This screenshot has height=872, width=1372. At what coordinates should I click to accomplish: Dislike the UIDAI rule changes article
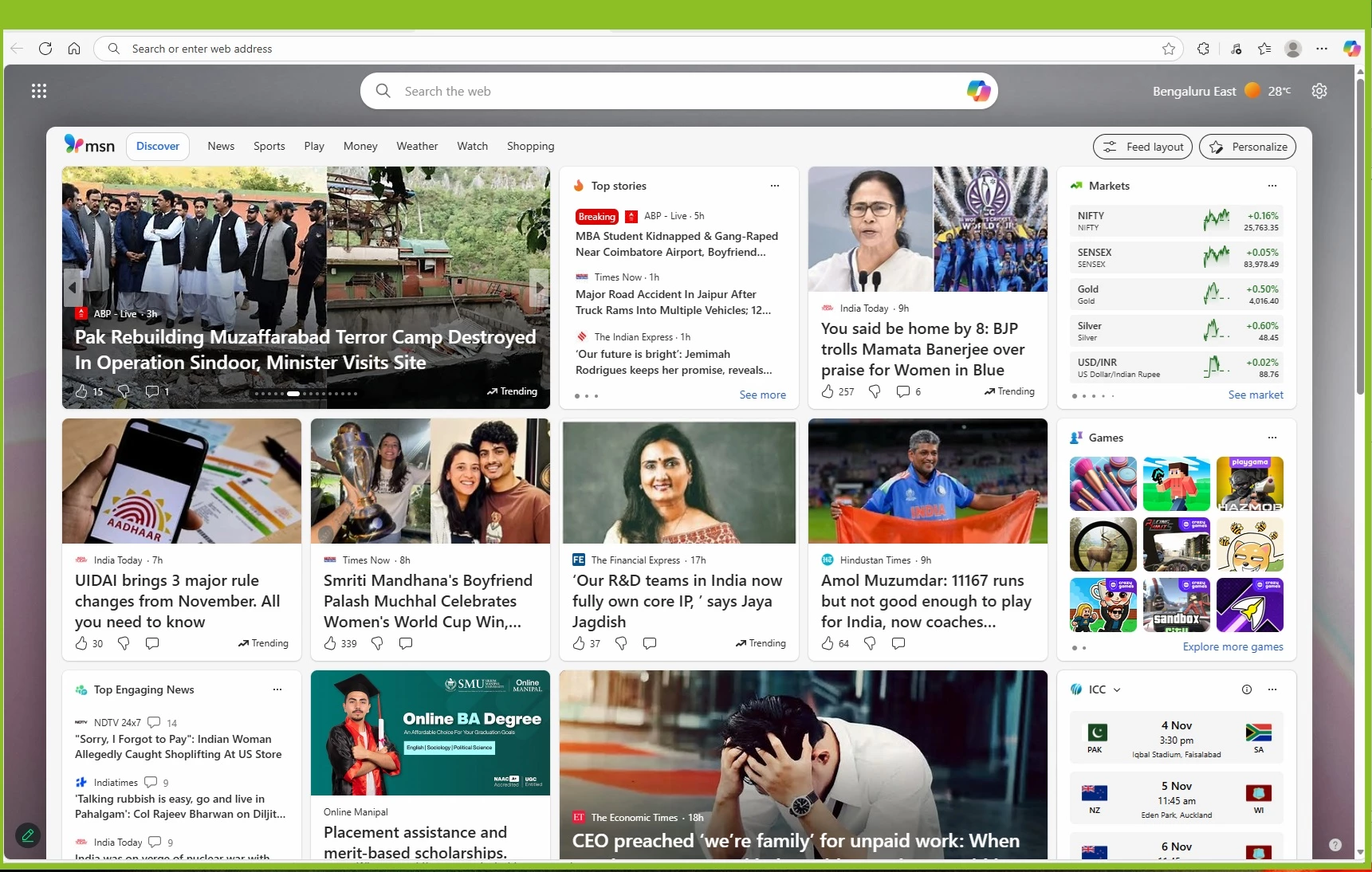[124, 643]
